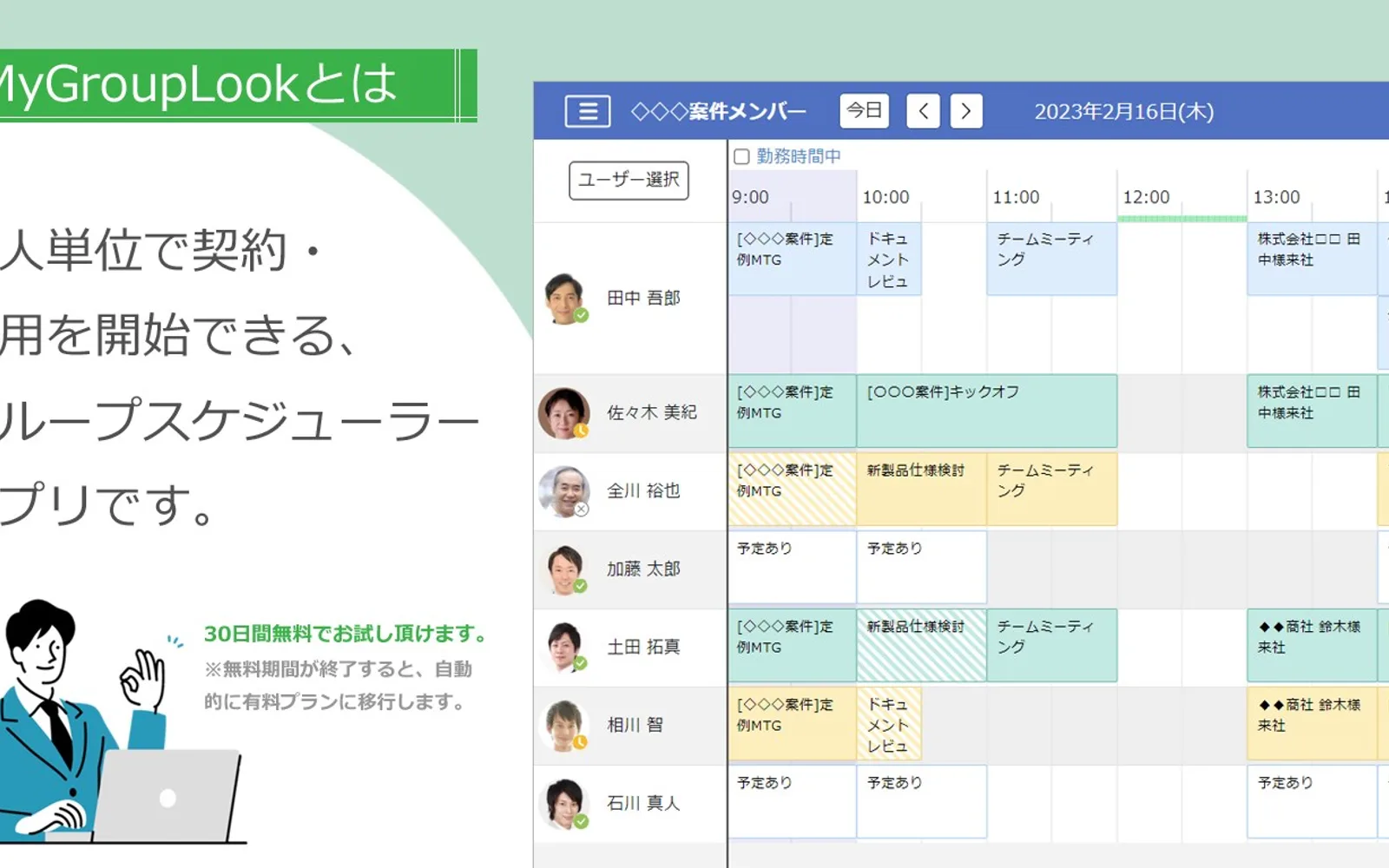Click the 10:00 time column header

[x=885, y=197]
